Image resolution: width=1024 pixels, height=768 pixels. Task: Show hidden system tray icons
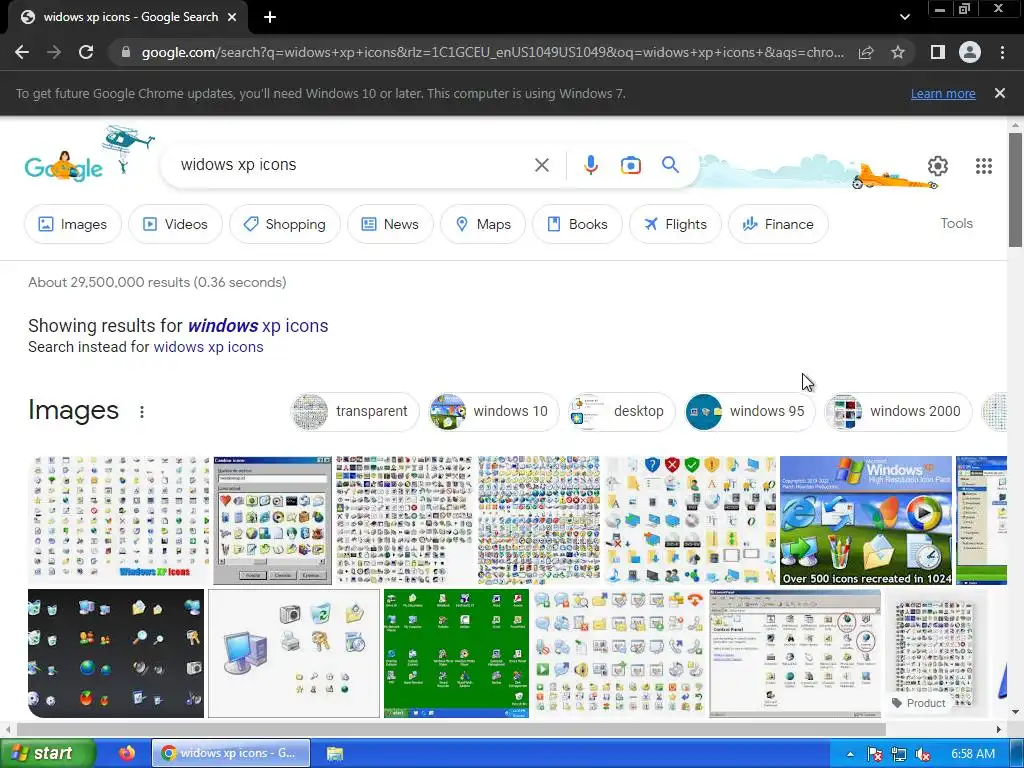coord(850,754)
